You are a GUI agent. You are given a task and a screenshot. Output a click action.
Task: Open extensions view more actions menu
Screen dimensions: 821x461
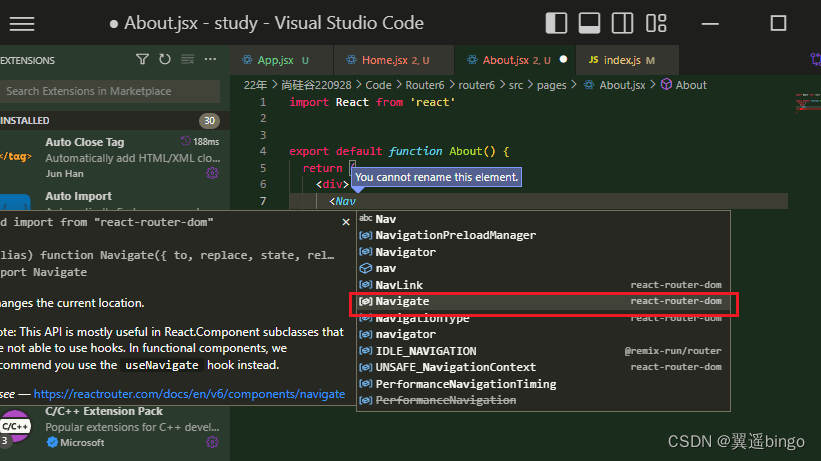click(x=210, y=59)
